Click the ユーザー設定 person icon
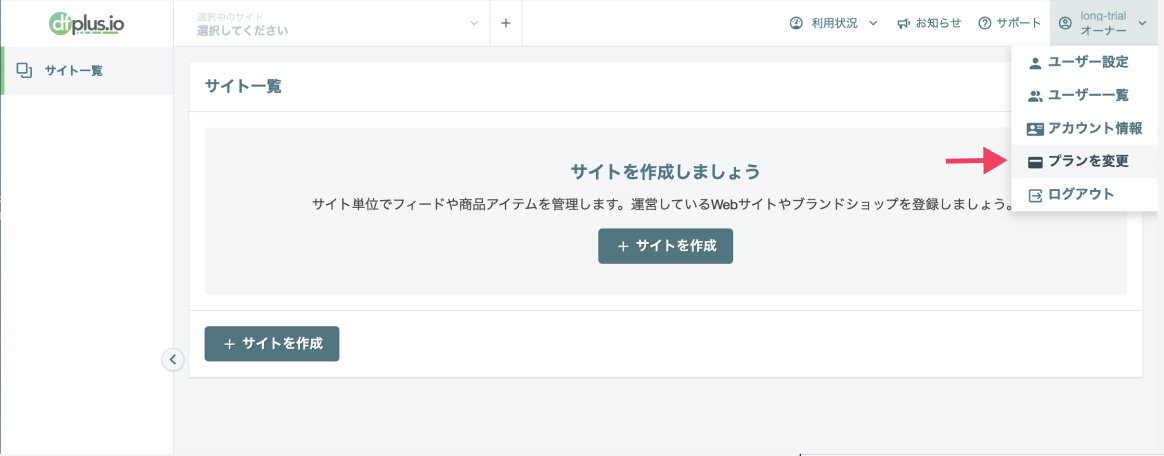This screenshot has width=1164, height=456. (1035, 64)
